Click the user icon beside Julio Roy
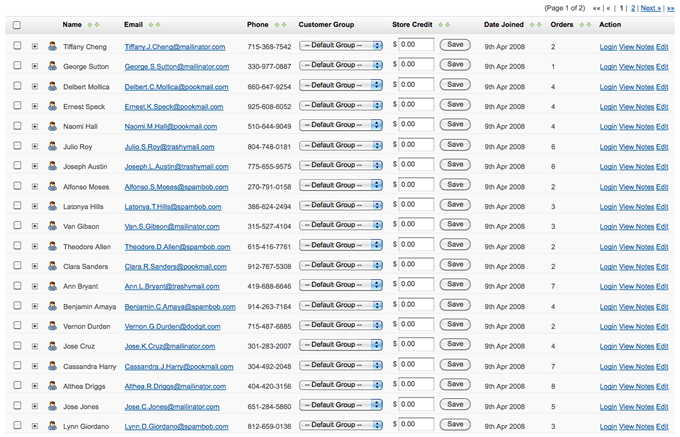 52,146
